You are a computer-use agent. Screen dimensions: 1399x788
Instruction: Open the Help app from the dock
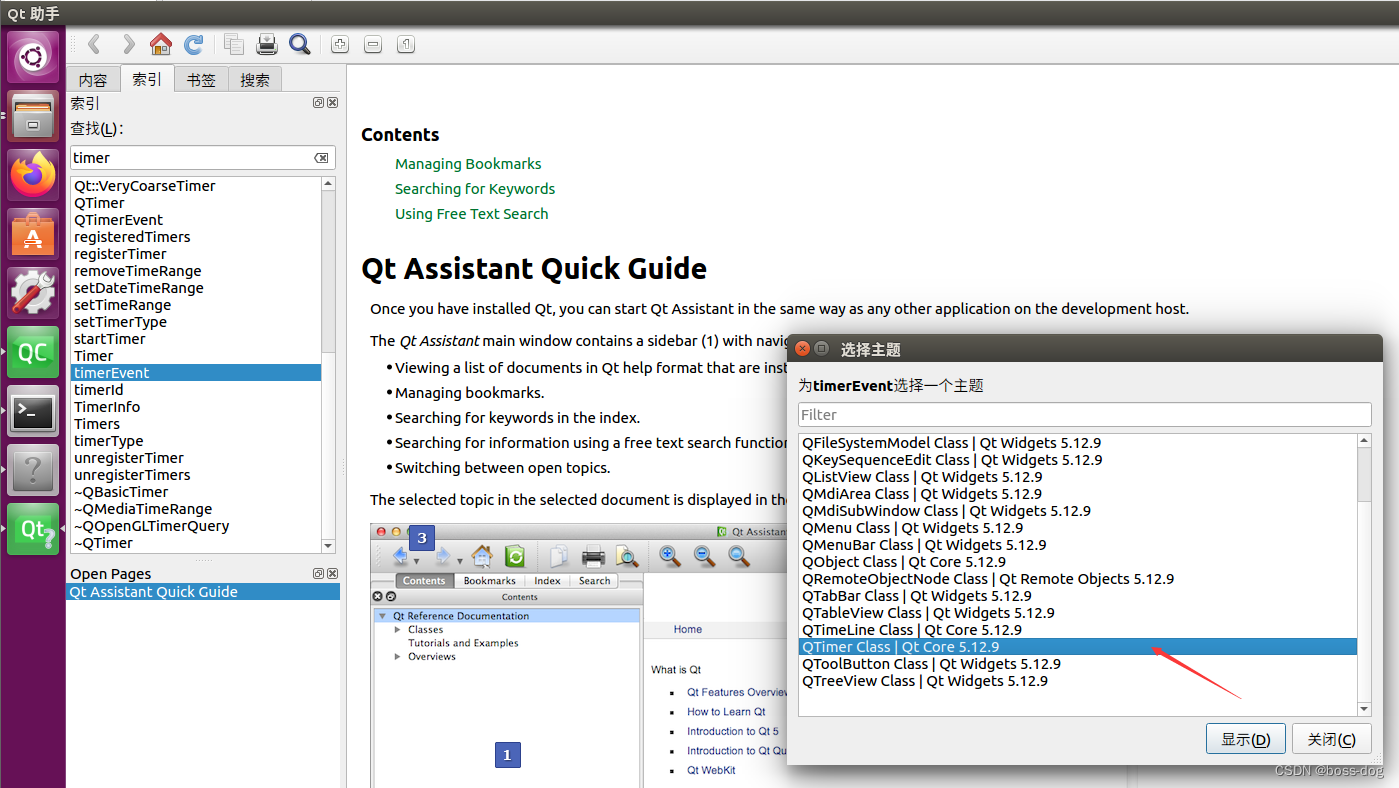click(x=33, y=470)
